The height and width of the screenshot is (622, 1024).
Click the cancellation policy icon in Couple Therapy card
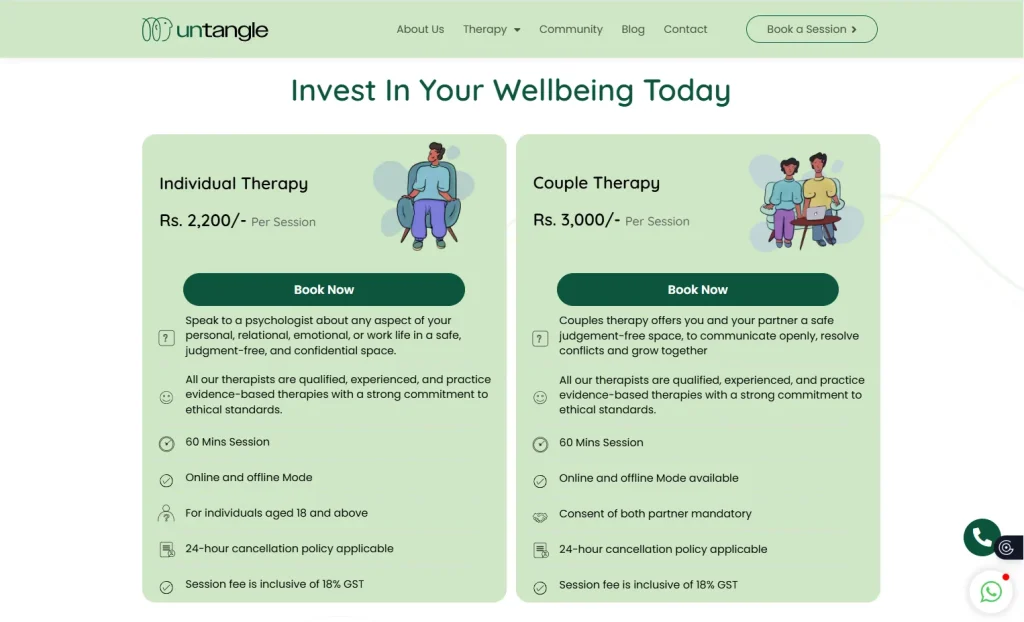pos(540,550)
